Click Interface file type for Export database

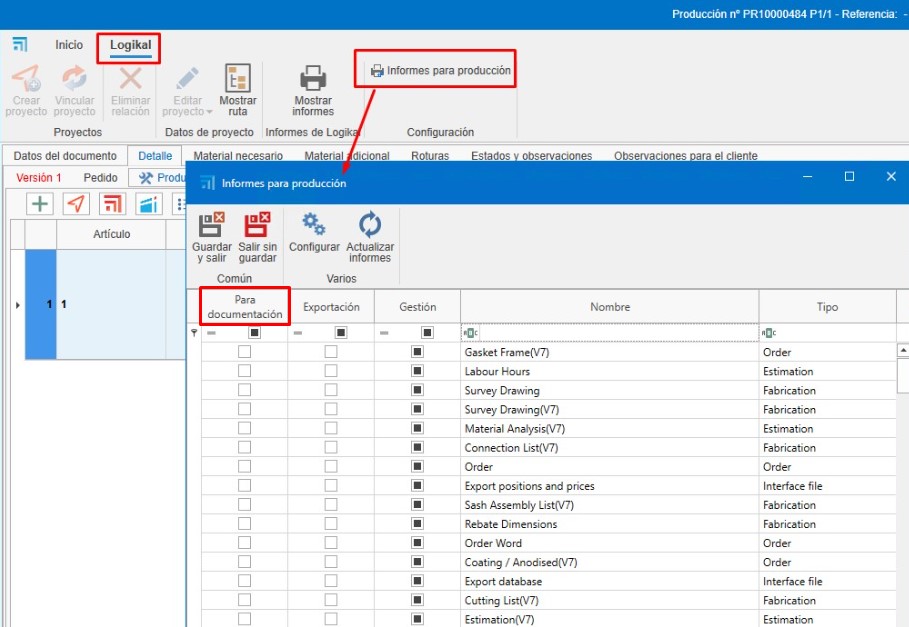[792, 581]
